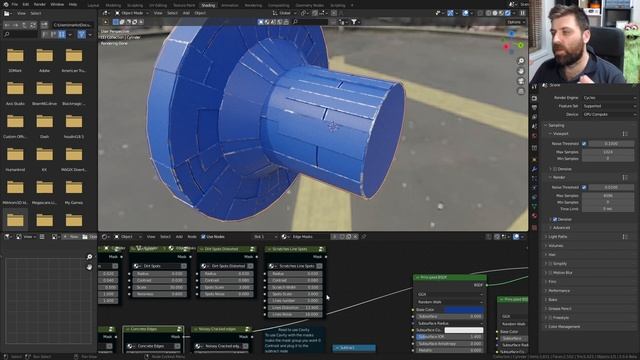Open the node editor Node menu
This screenshot has height=360, width=640.
[192, 237]
